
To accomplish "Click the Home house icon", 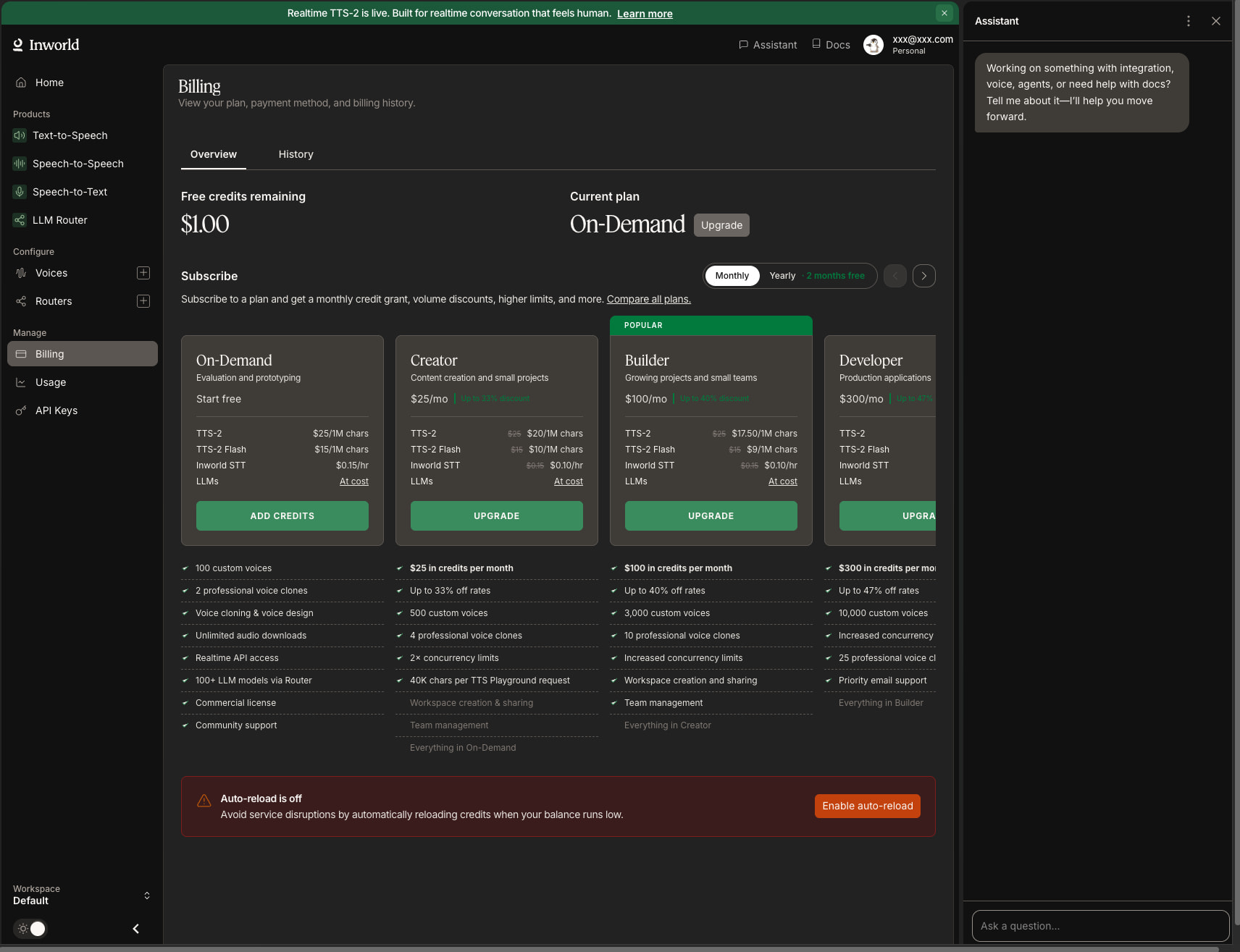I will point(21,83).
